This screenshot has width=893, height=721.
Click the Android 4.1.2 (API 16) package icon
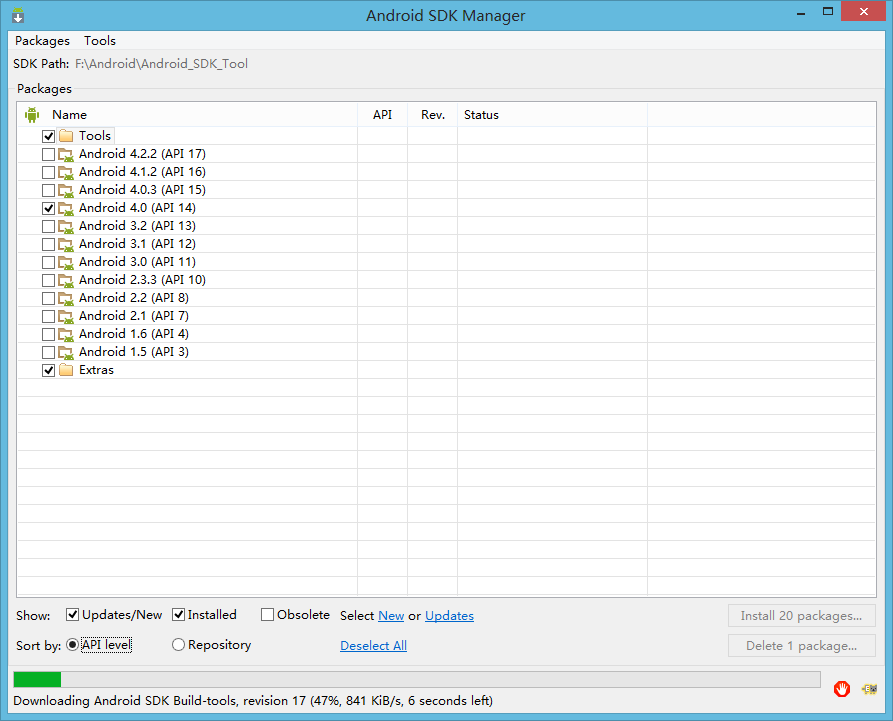point(66,173)
